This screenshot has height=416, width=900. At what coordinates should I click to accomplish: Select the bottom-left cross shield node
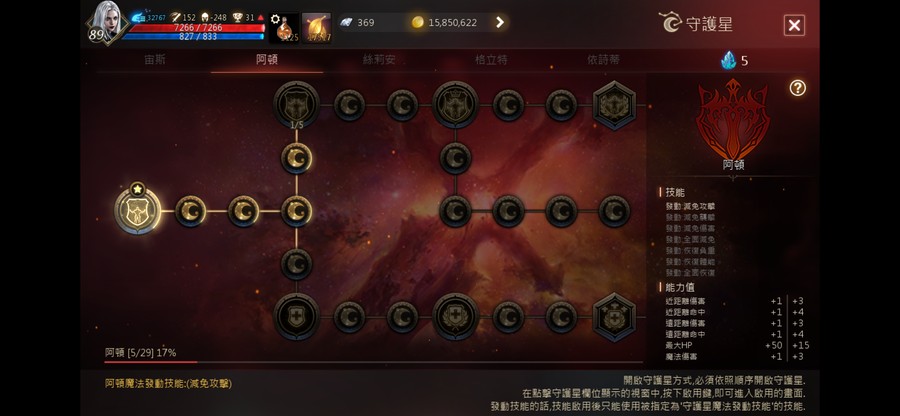pyautogui.click(x=296, y=316)
